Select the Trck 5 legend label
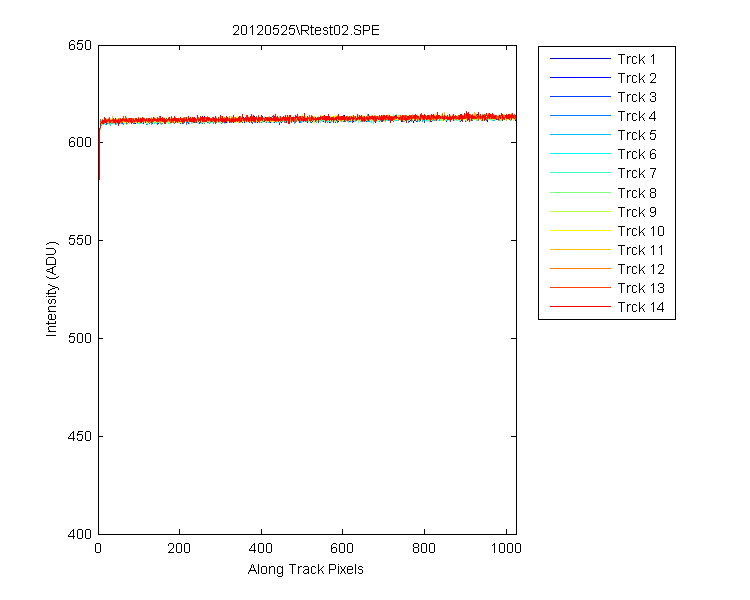The width and height of the screenshot is (750, 600). pos(637,135)
